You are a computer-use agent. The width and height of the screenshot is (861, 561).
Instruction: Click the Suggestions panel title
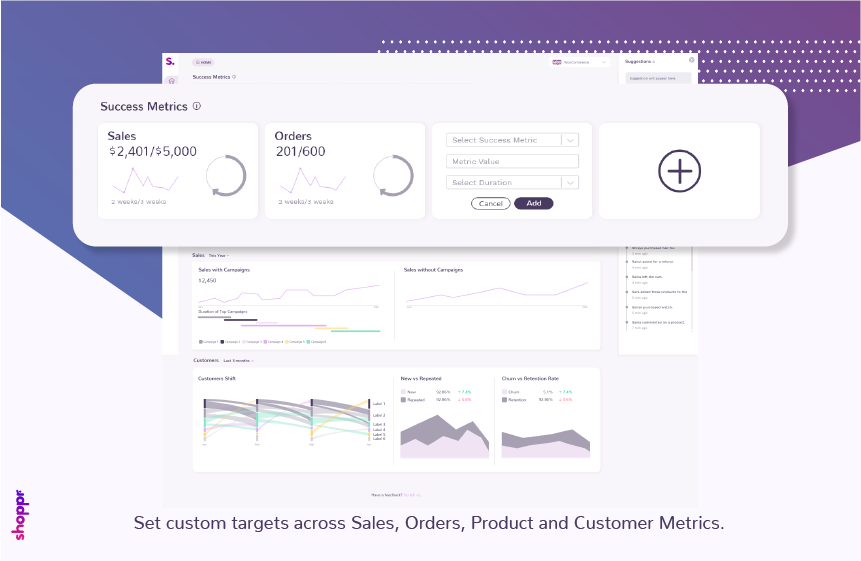(638, 61)
